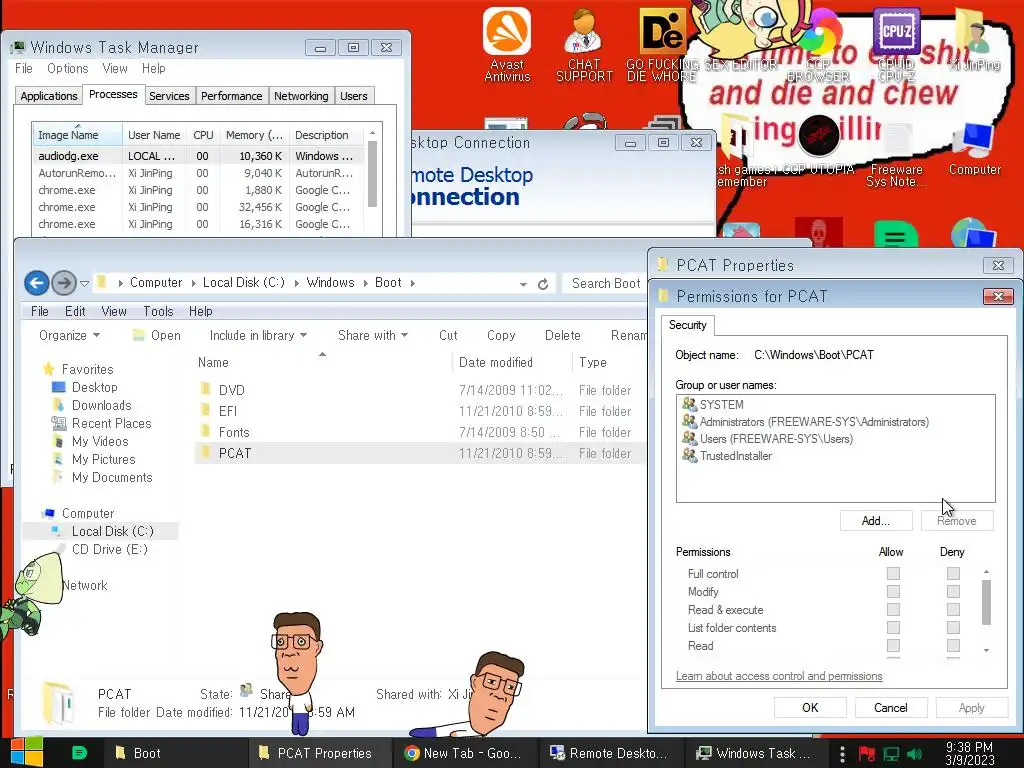Check Allow for Modify

893,591
